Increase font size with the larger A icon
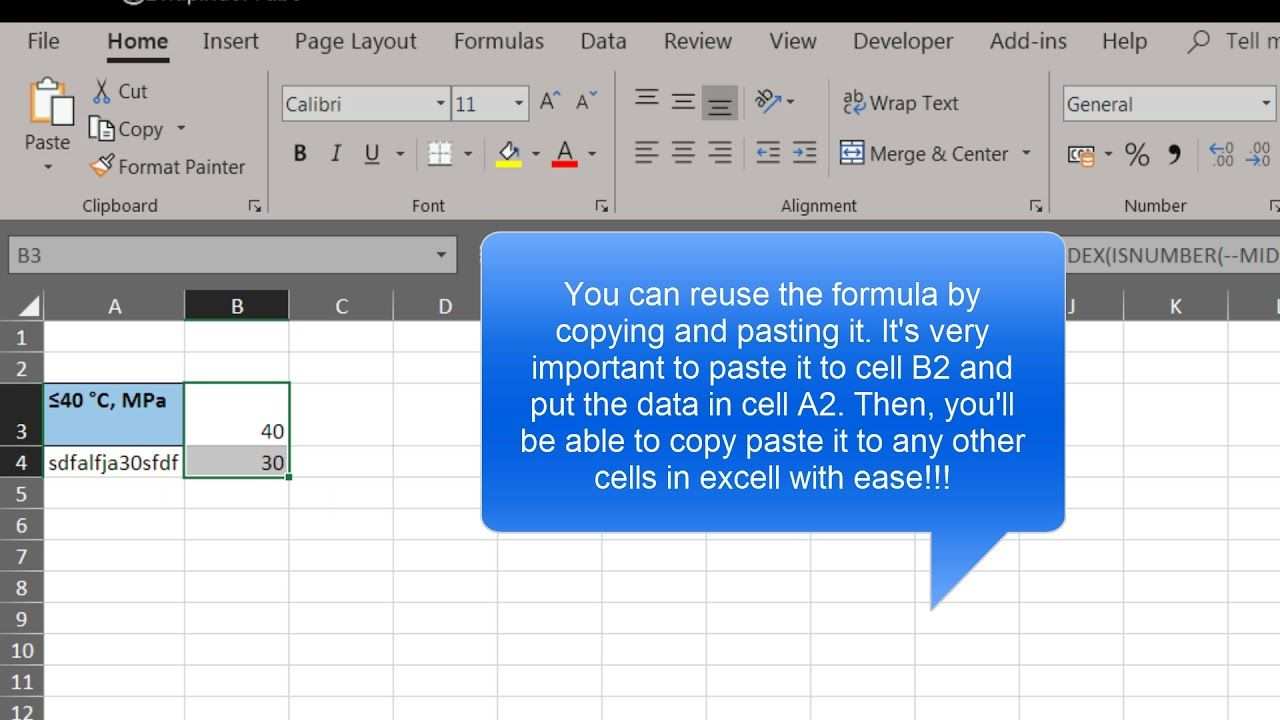 pos(549,101)
